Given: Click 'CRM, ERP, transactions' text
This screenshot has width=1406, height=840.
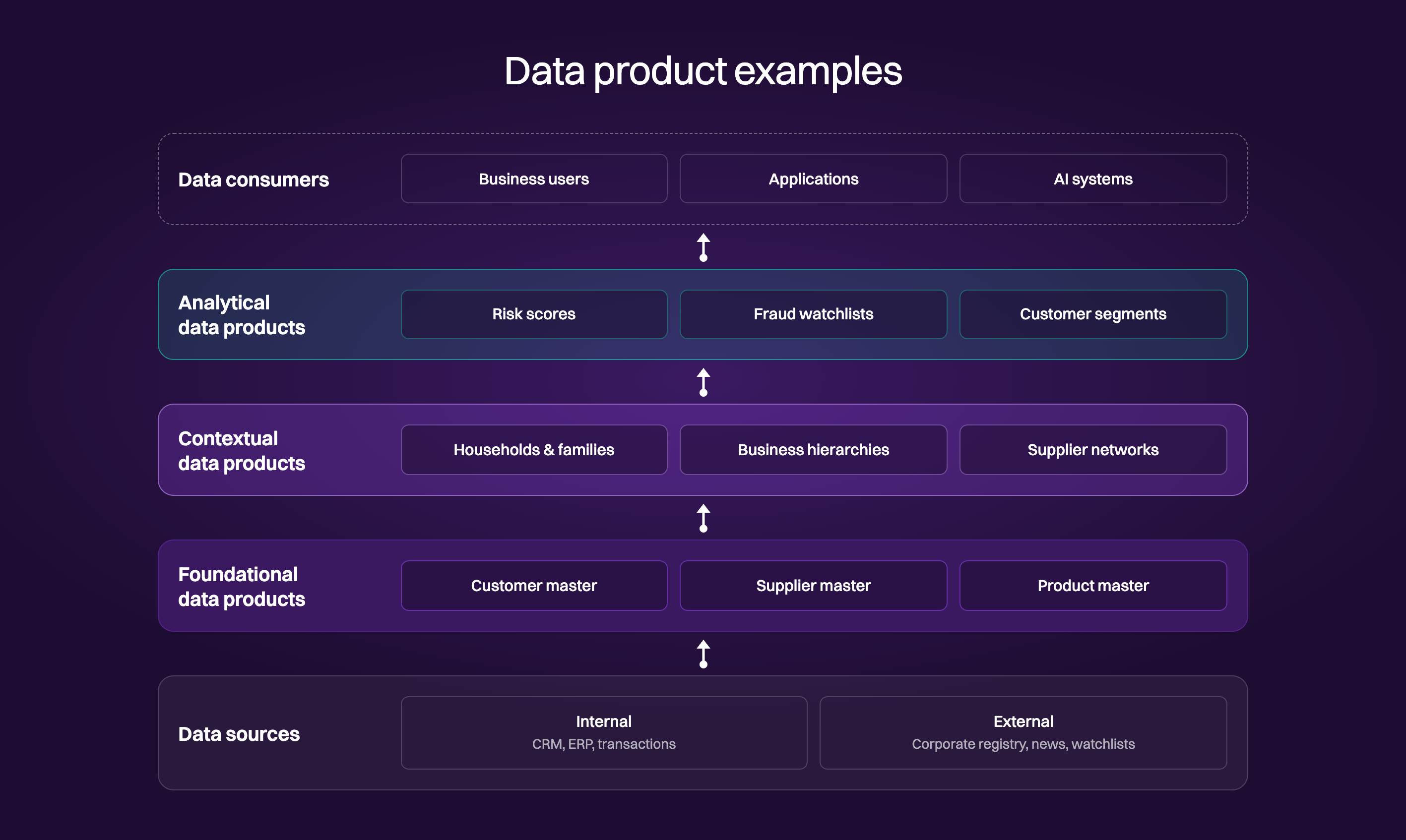Looking at the screenshot, I should (604, 744).
